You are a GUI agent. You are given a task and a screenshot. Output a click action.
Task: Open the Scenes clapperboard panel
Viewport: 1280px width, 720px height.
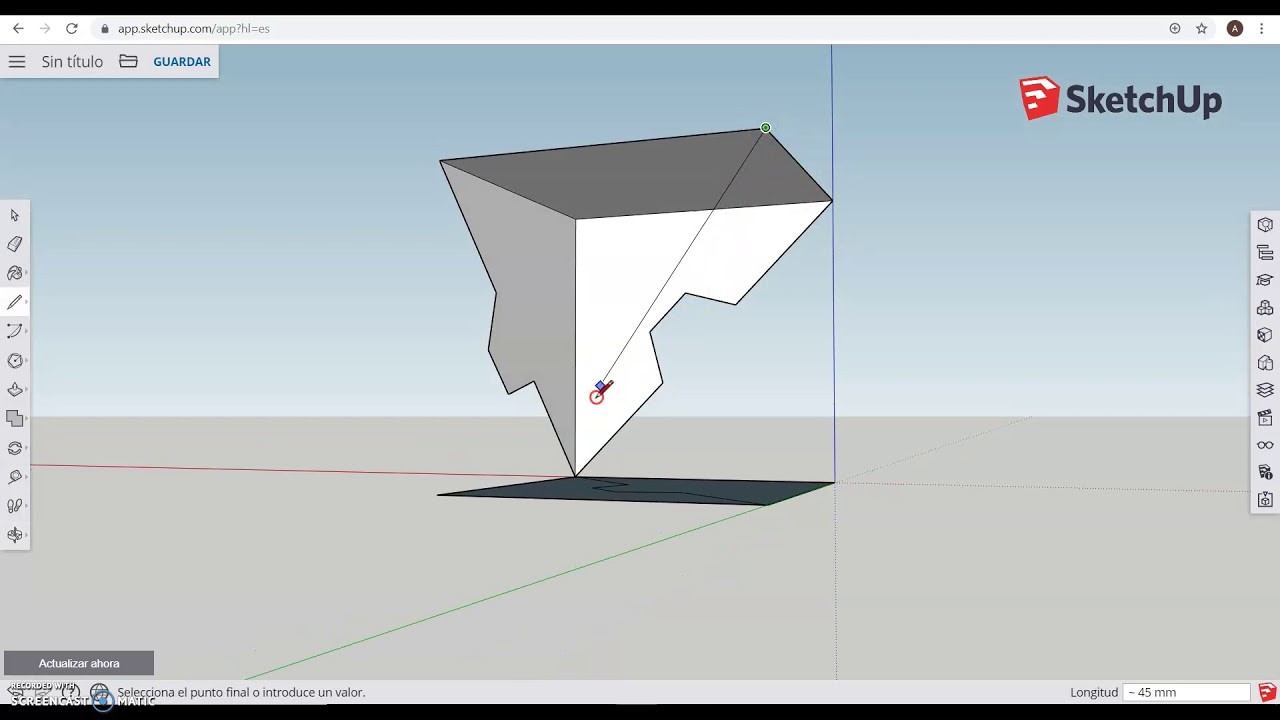coord(1265,417)
